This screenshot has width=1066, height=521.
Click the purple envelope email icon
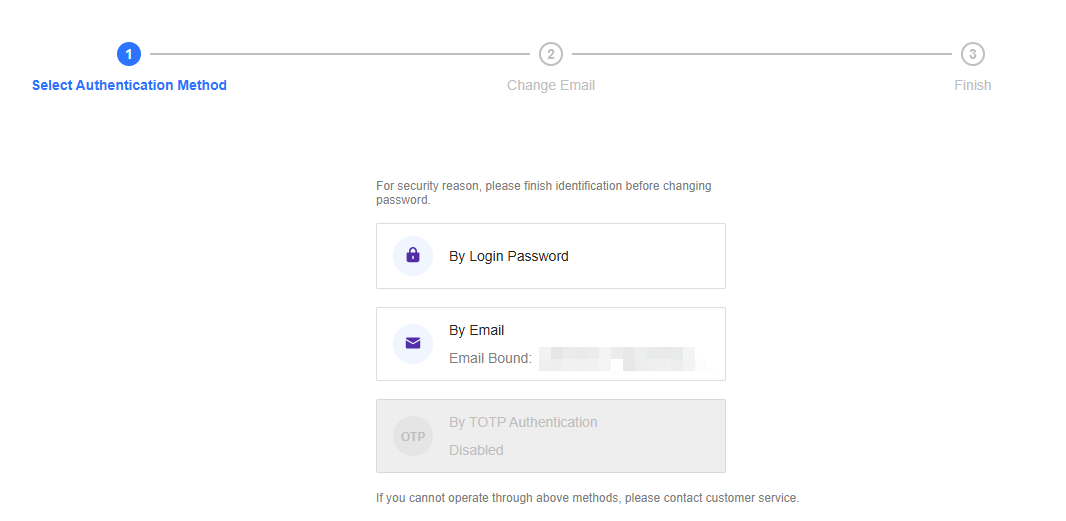[413, 344]
